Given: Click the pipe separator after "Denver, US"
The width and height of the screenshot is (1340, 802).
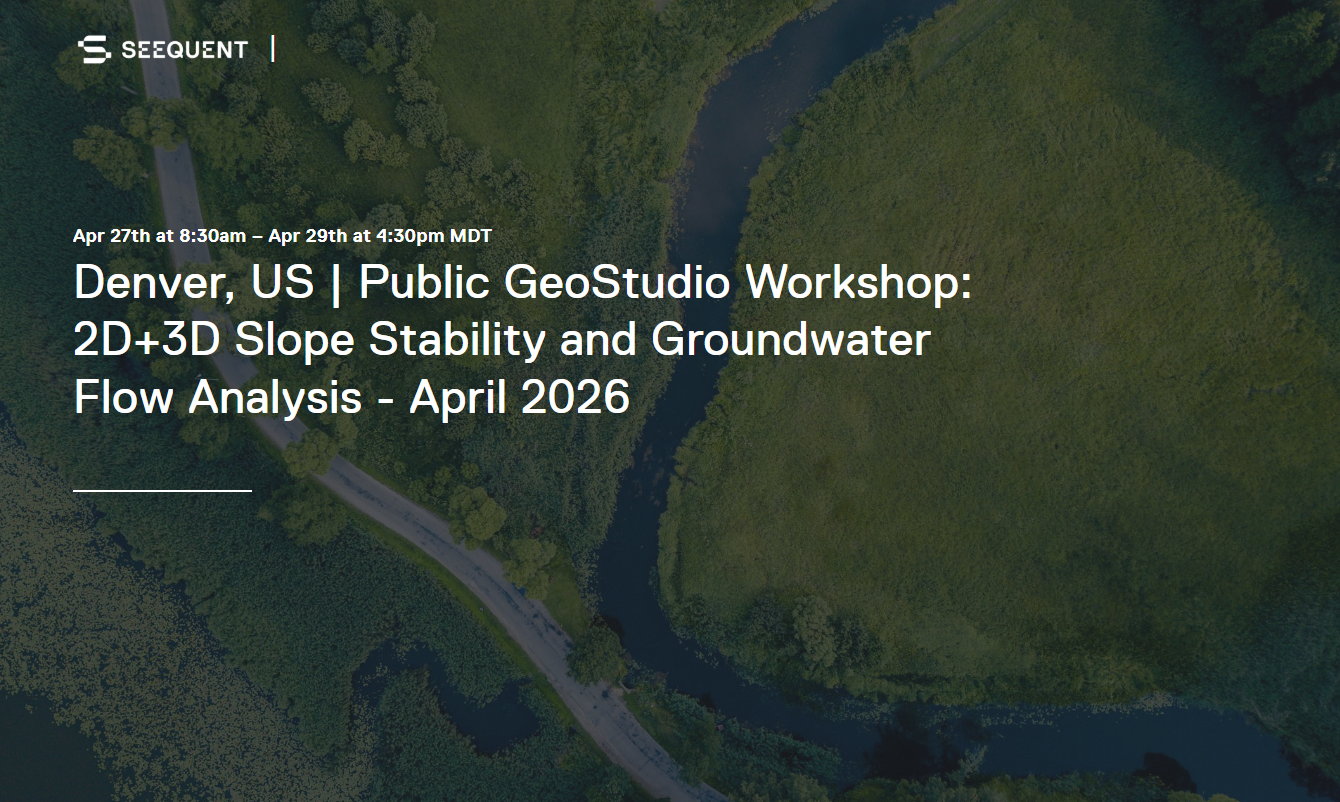Looking at the screenshot, I should (x=336, y=283).
